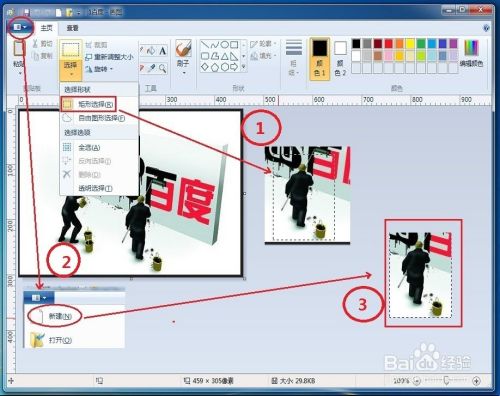Open 重新调整大小 resize dialog
This screenshot has width=500, height=396.
pos(109,57)
